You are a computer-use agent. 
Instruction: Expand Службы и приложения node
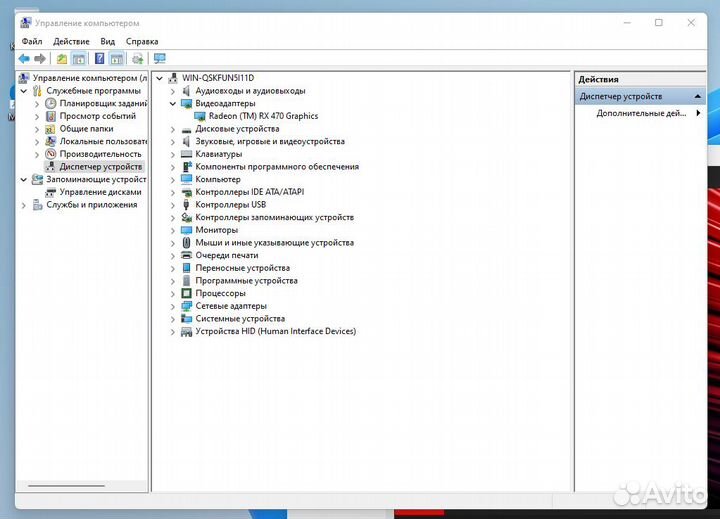pos(24,205)
